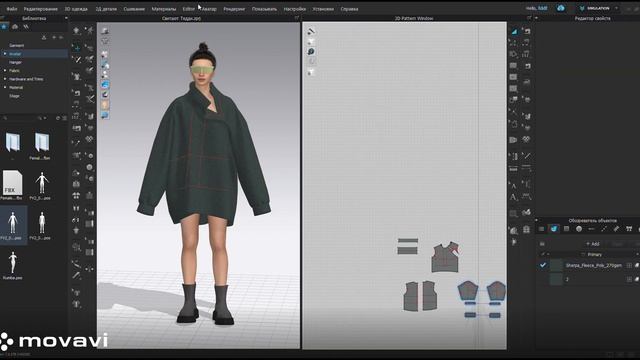The height and width of the screenshot is (360, 640).
Task: Open the Сшивание menu
Action: (x=134, y=9)
